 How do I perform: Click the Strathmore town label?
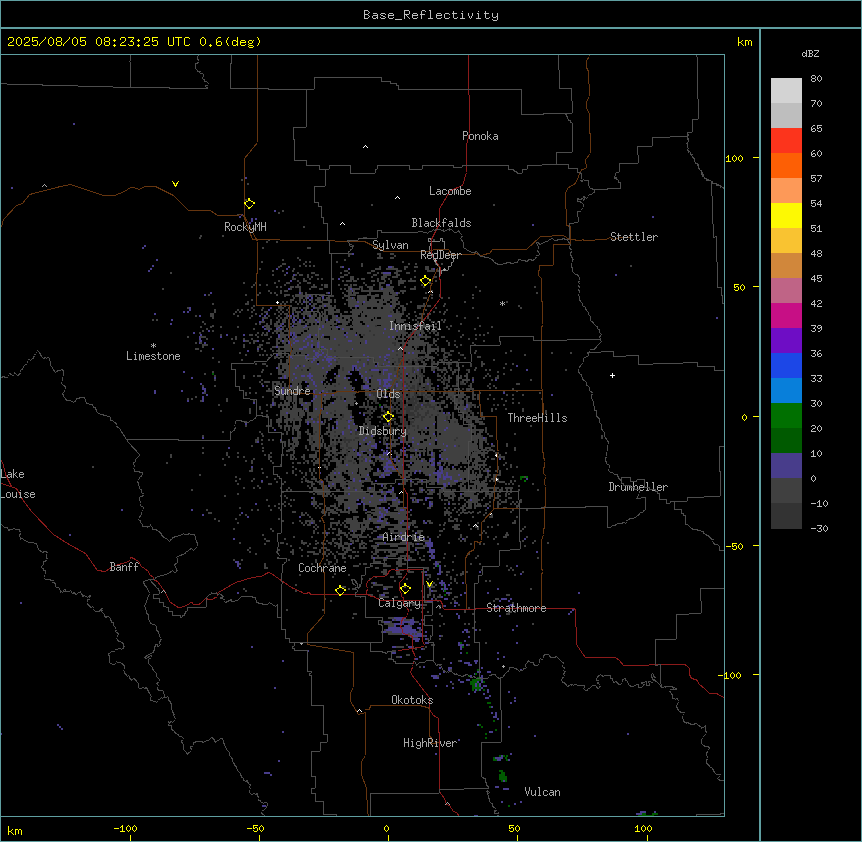[516, 608]
